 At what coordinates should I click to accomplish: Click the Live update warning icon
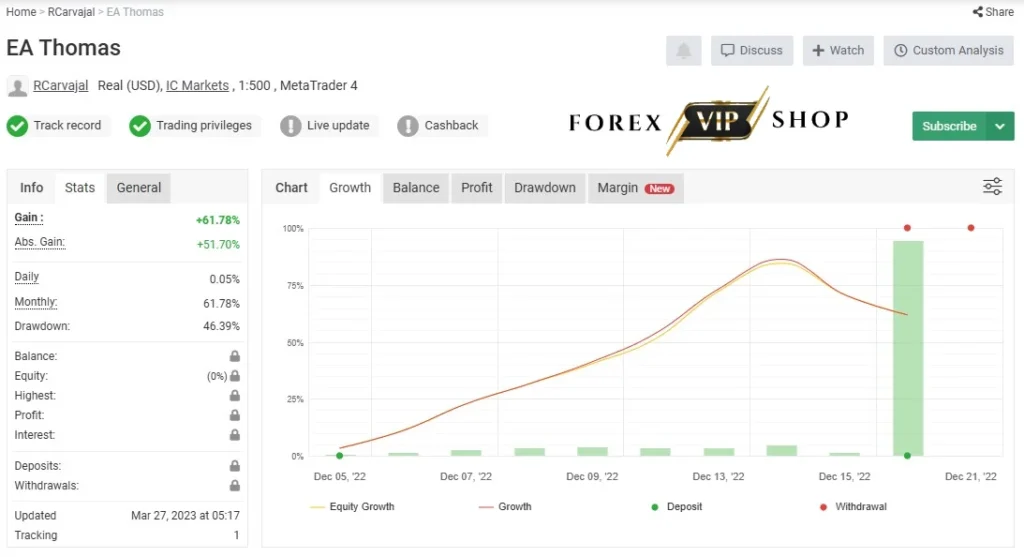pos(291,125)
